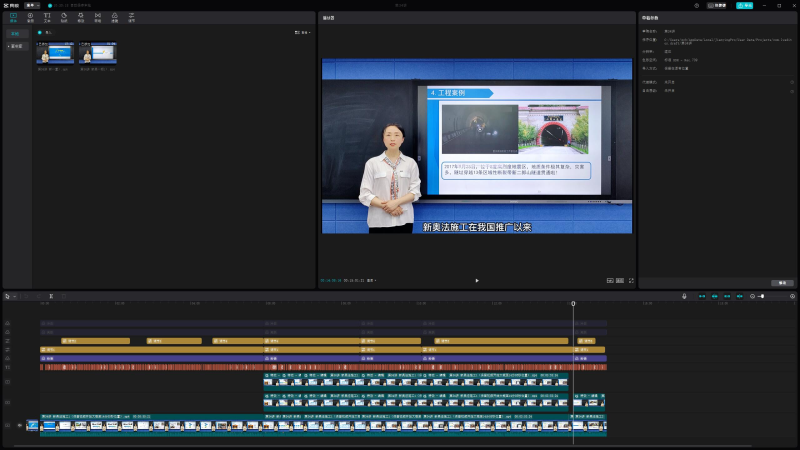Image resolution: width=800 pixels, height=450 pixels.
Task: Select the Local category in media sidebar
Action: pyautogui.click(x=15, y=34)
